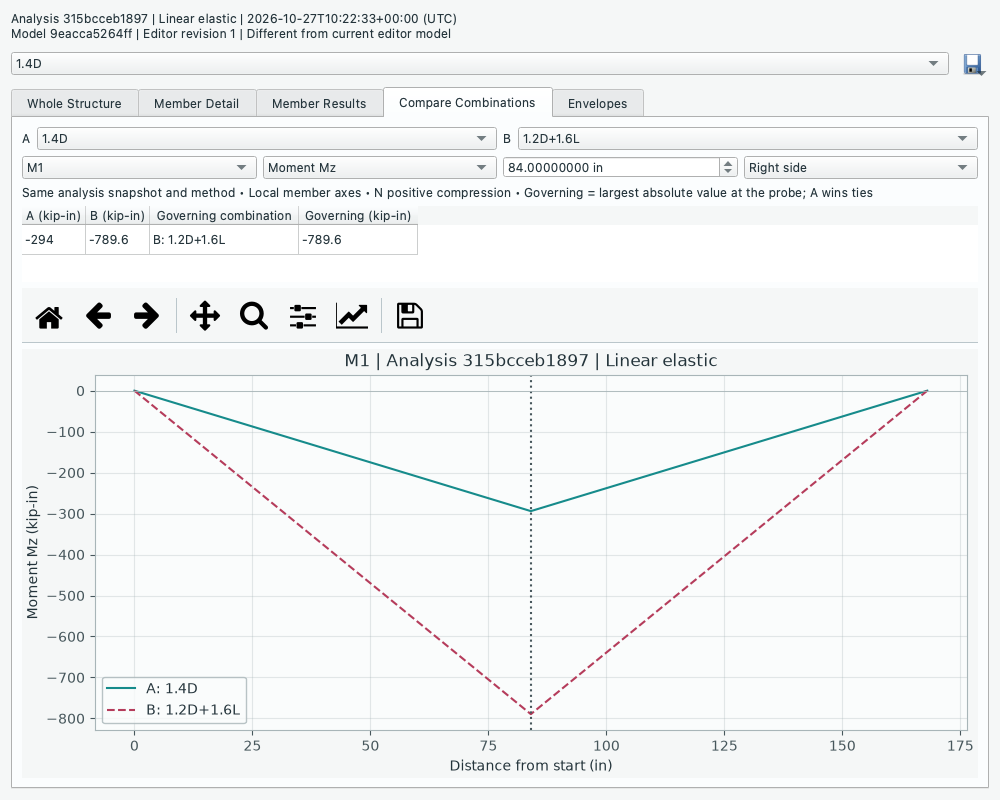1000x800 pixels.
Task: Decrement probe position with stepper down arrow
Action: (728, 172)
